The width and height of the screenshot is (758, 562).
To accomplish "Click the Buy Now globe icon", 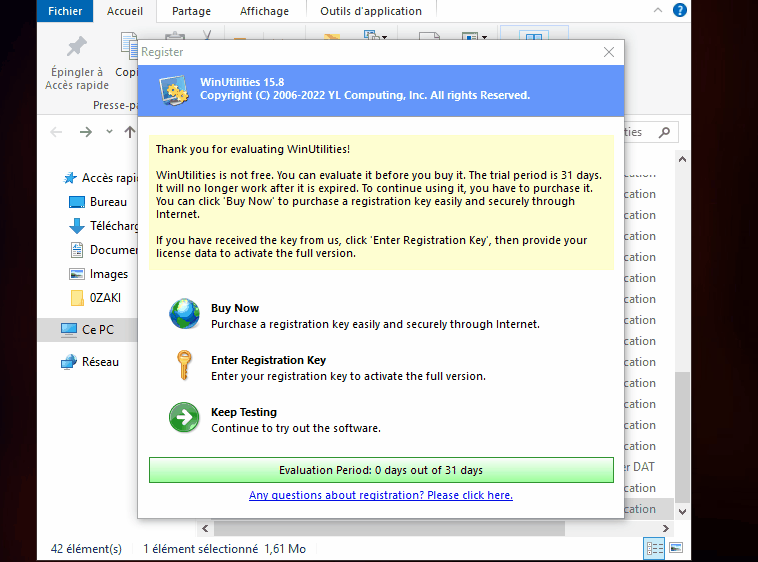I will point(184,314).
